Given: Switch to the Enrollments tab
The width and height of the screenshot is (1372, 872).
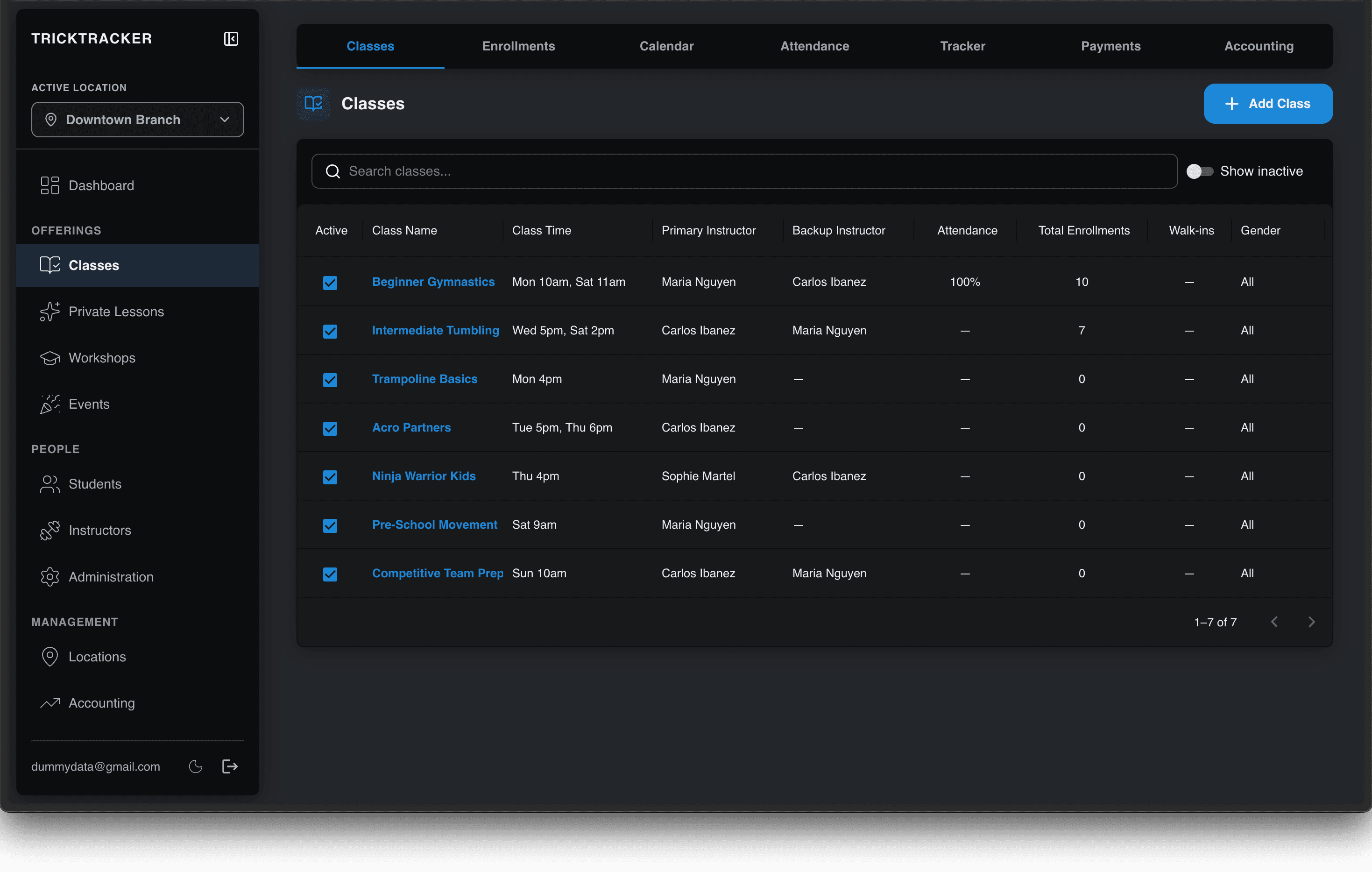Looking at the screenshot, I should point(518,46).
